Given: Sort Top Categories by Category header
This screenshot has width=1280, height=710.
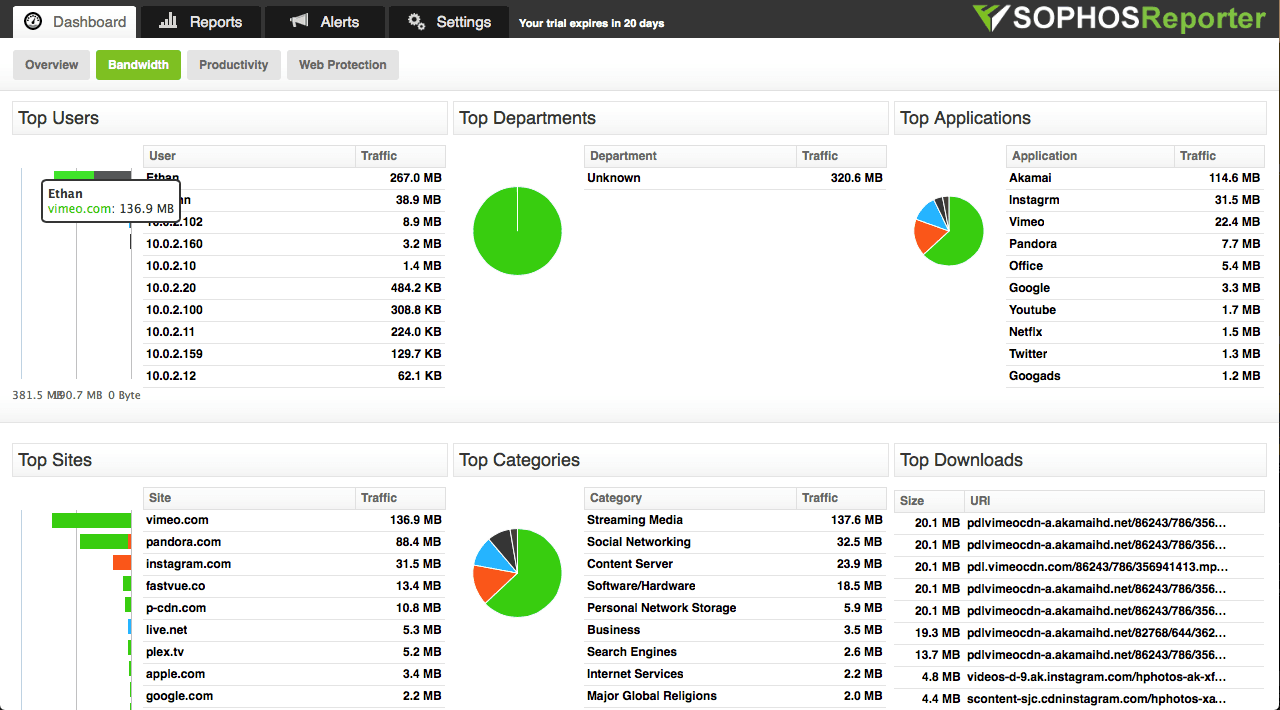Looking at the screenshot, I should 690,498.
